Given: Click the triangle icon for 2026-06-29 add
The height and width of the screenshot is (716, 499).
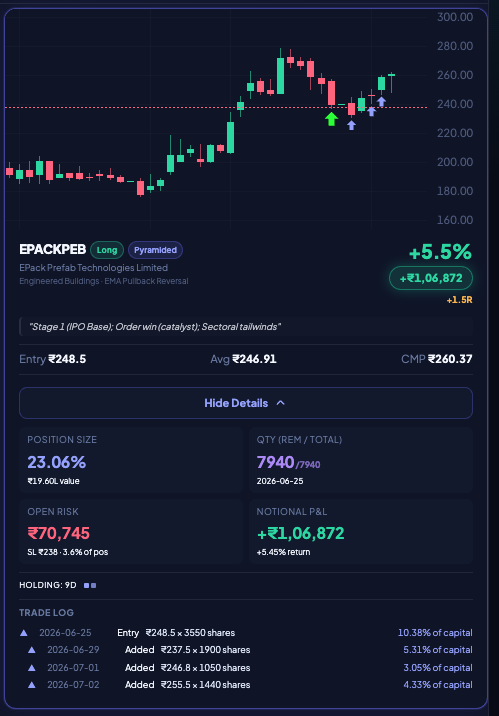Looking at the screenshot, I should coord(32,650).
